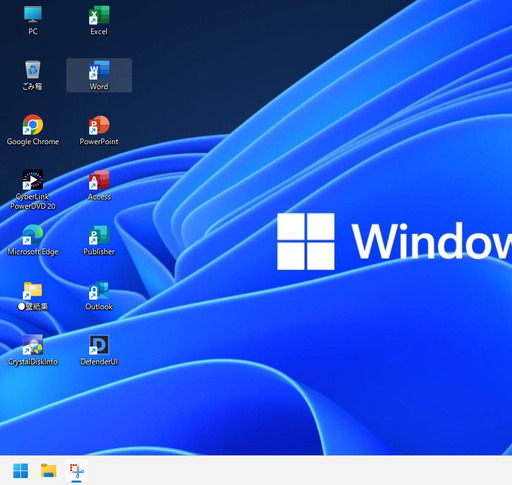Click the "DefenderUI" label text
The height and width of the screenshot is (485, 512).
99,362
